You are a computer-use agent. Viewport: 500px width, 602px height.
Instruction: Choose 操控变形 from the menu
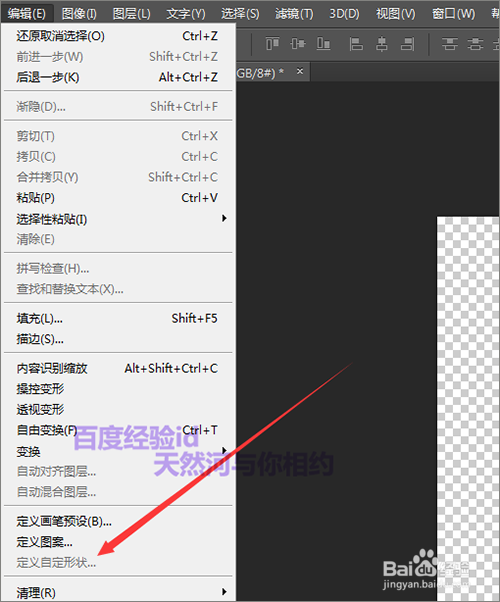(x=118, y=389)
